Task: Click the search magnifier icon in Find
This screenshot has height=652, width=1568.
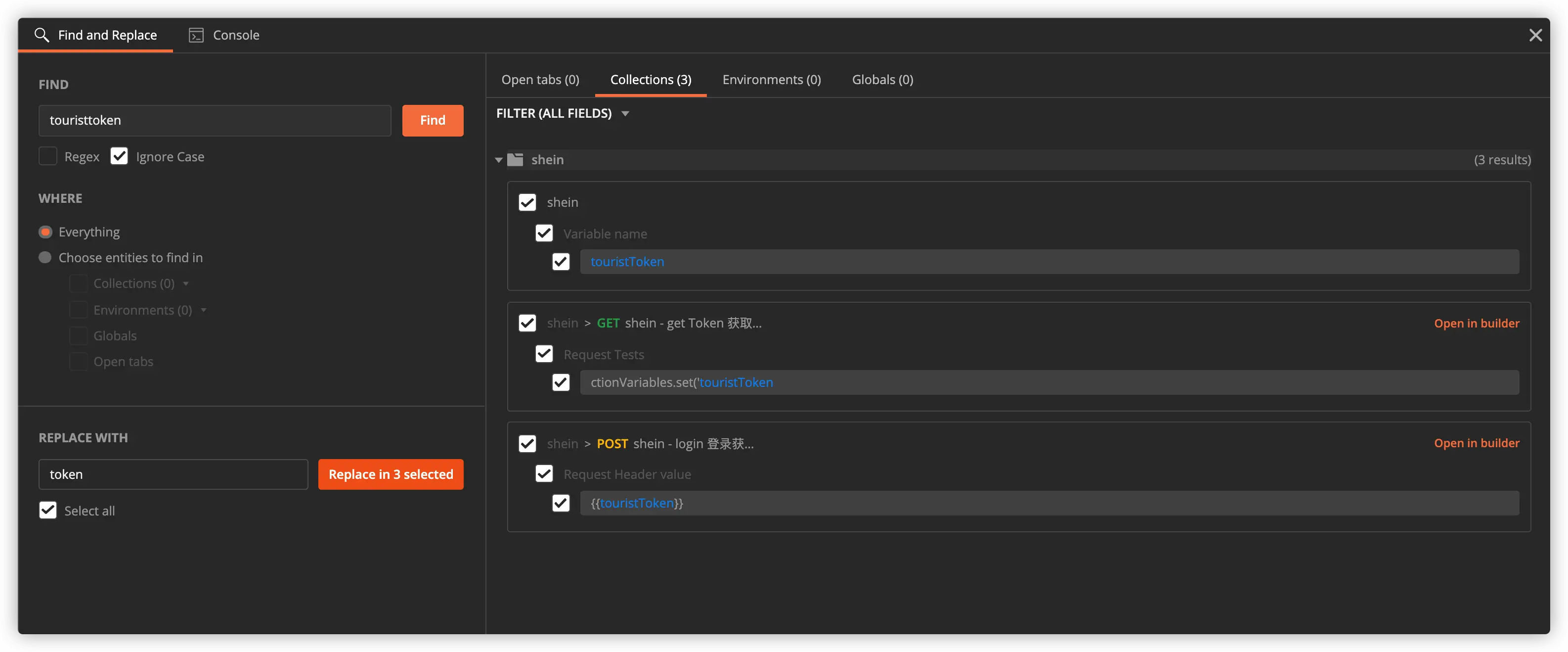Action: 41,34
